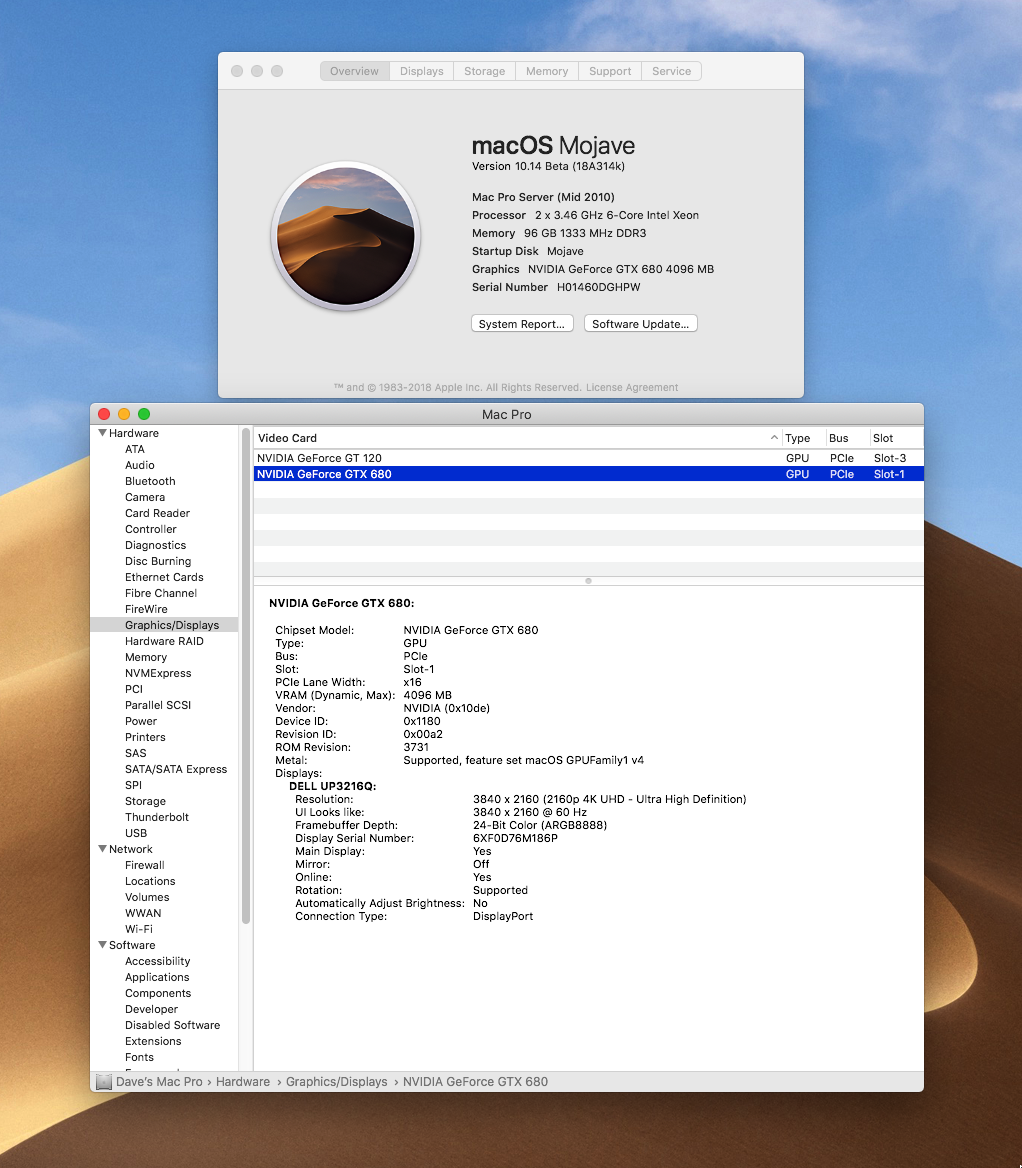This screenshot has width=1022, height=1168.
Task: Select Card Reader in the sidebar
Action: pos(157,513)
